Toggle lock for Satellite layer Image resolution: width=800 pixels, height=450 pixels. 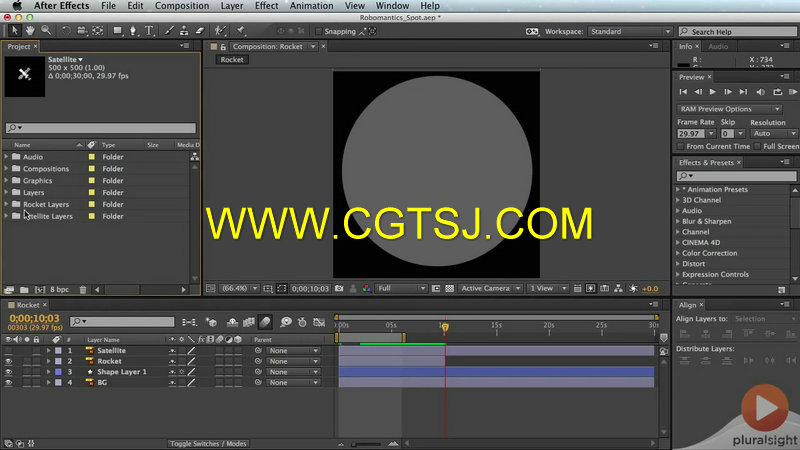[36, 351]
